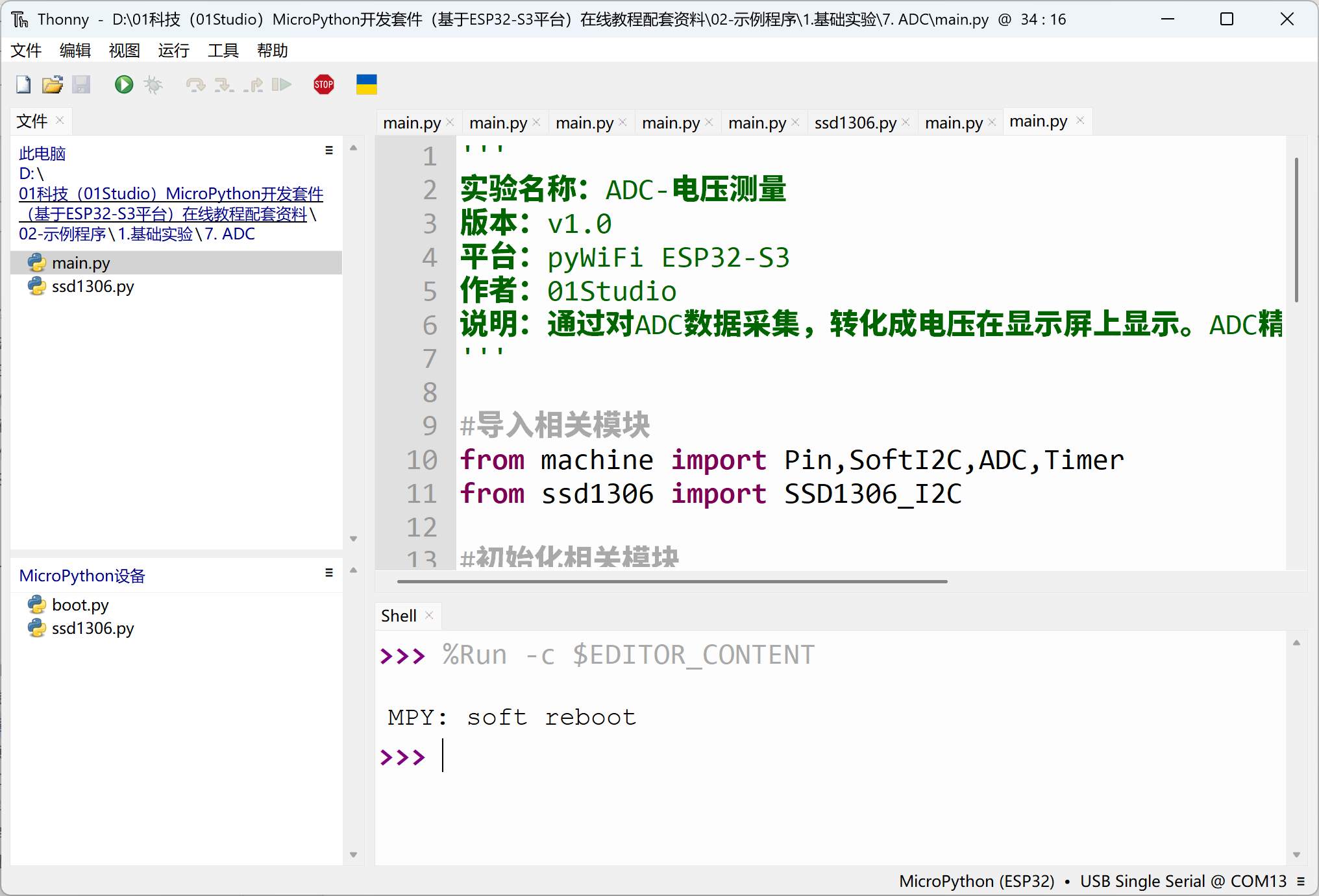Click the editor vertical scrollbar thumb
Screen dimensions: 1319x896
pos(1296,230)
